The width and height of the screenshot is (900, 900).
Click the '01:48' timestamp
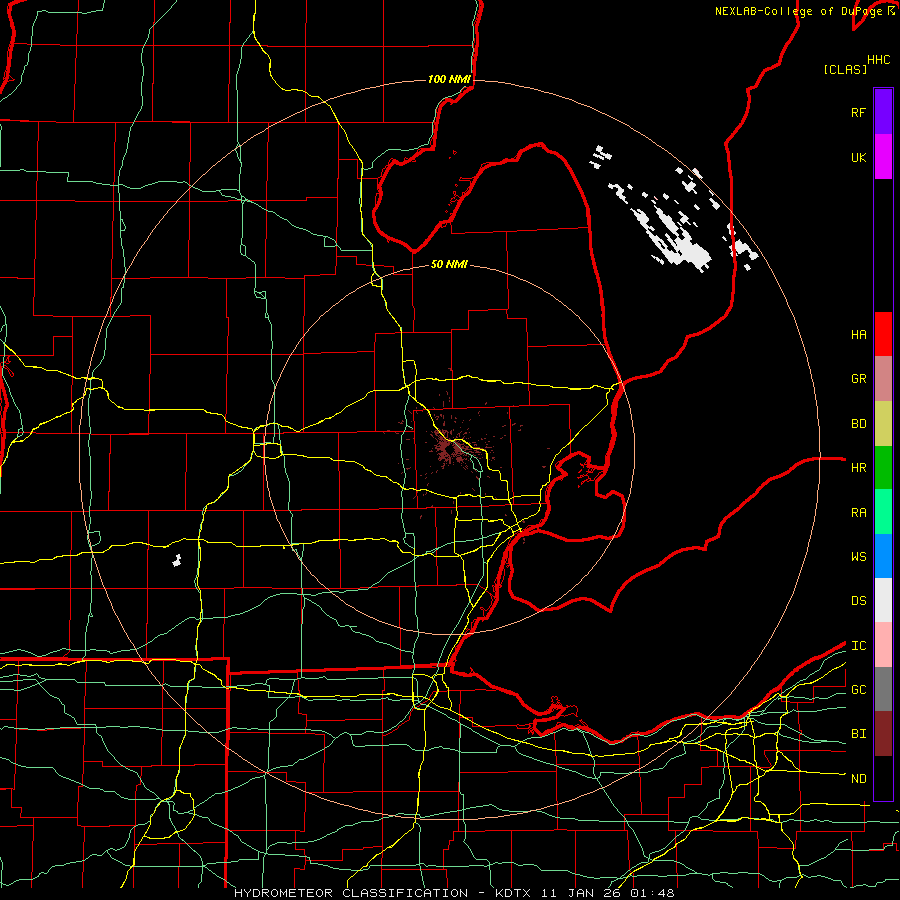(652, 893)
